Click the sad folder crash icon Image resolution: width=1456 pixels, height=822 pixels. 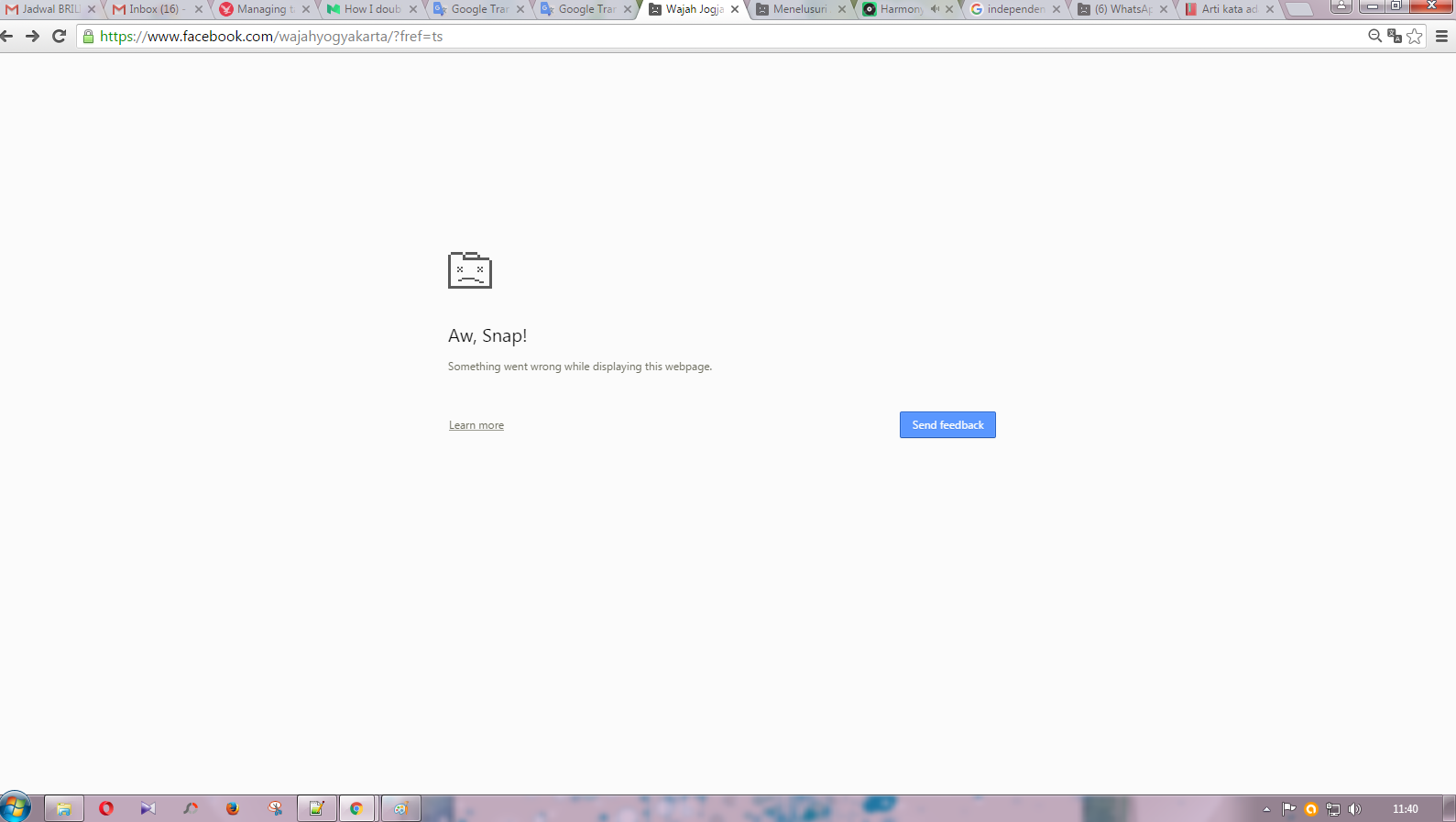tap(470, 270)
